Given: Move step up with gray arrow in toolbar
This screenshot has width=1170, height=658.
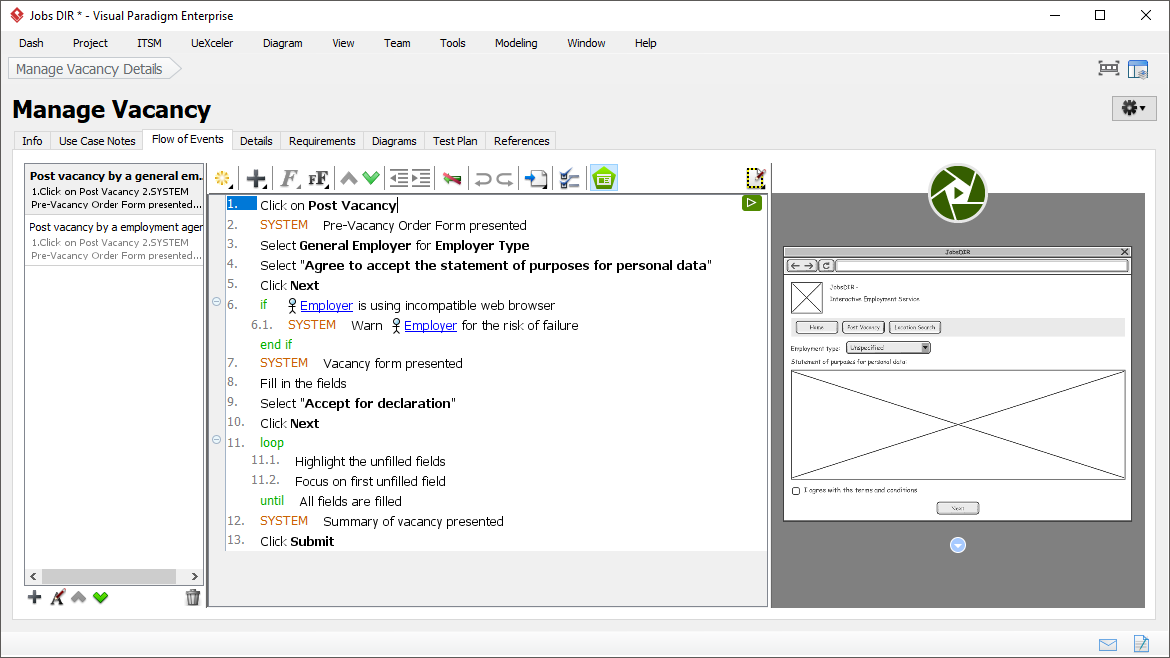Looking at the screenshot, I should tap(348, 178).
